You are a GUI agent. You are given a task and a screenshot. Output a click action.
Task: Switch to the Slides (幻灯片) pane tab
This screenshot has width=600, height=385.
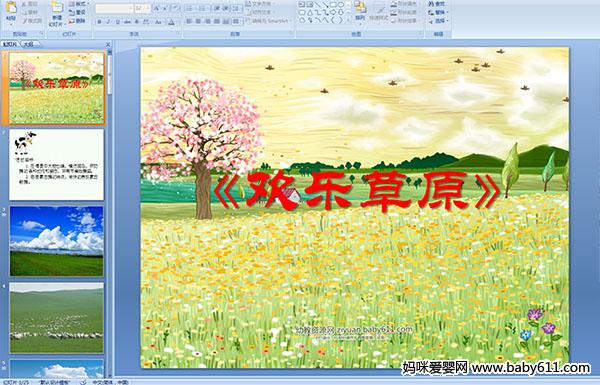(x=10, y=44)
